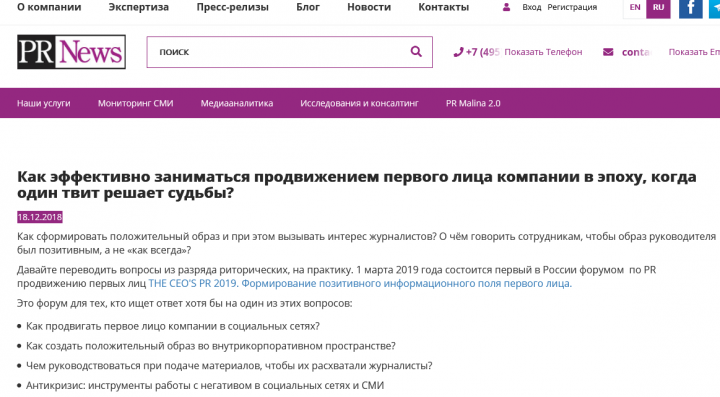Click the envelope email icon
720x397 pixels.
608,52
